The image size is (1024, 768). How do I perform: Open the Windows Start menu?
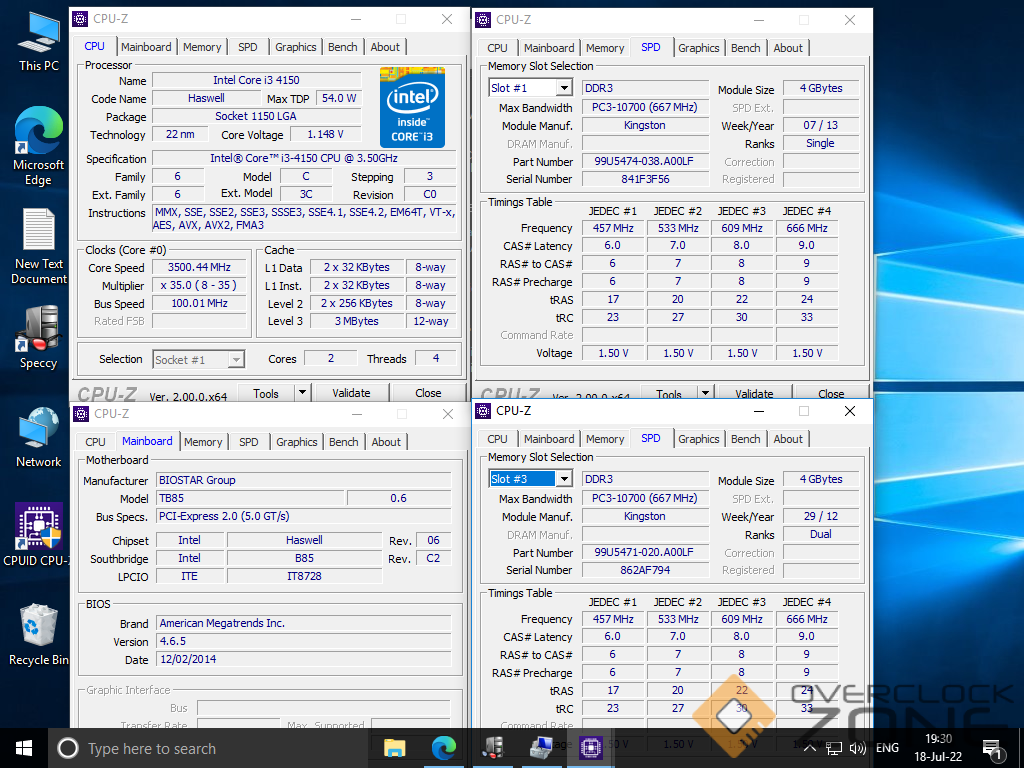23,747
